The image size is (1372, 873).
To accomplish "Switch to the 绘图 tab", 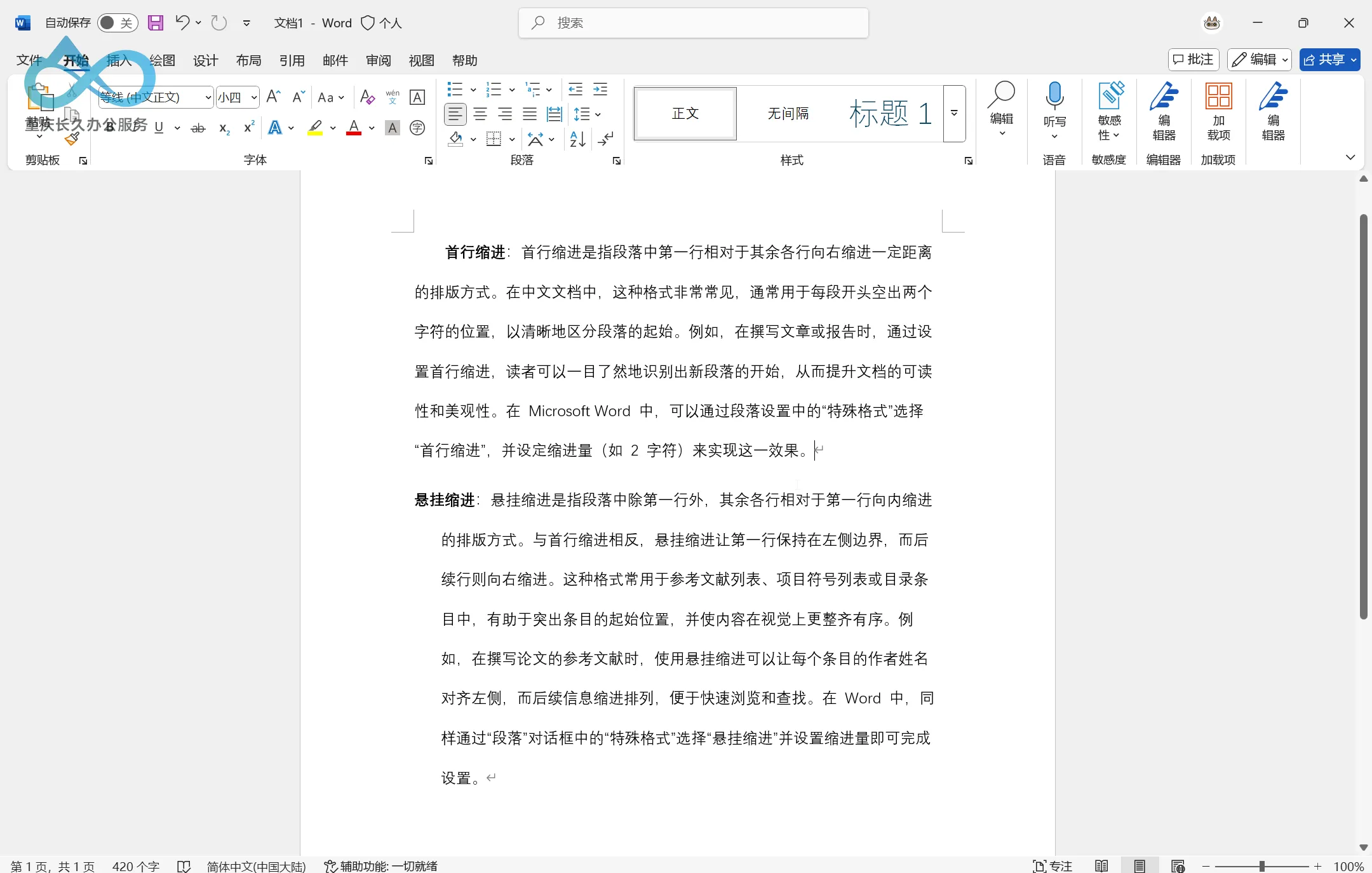I will (162, 60).
